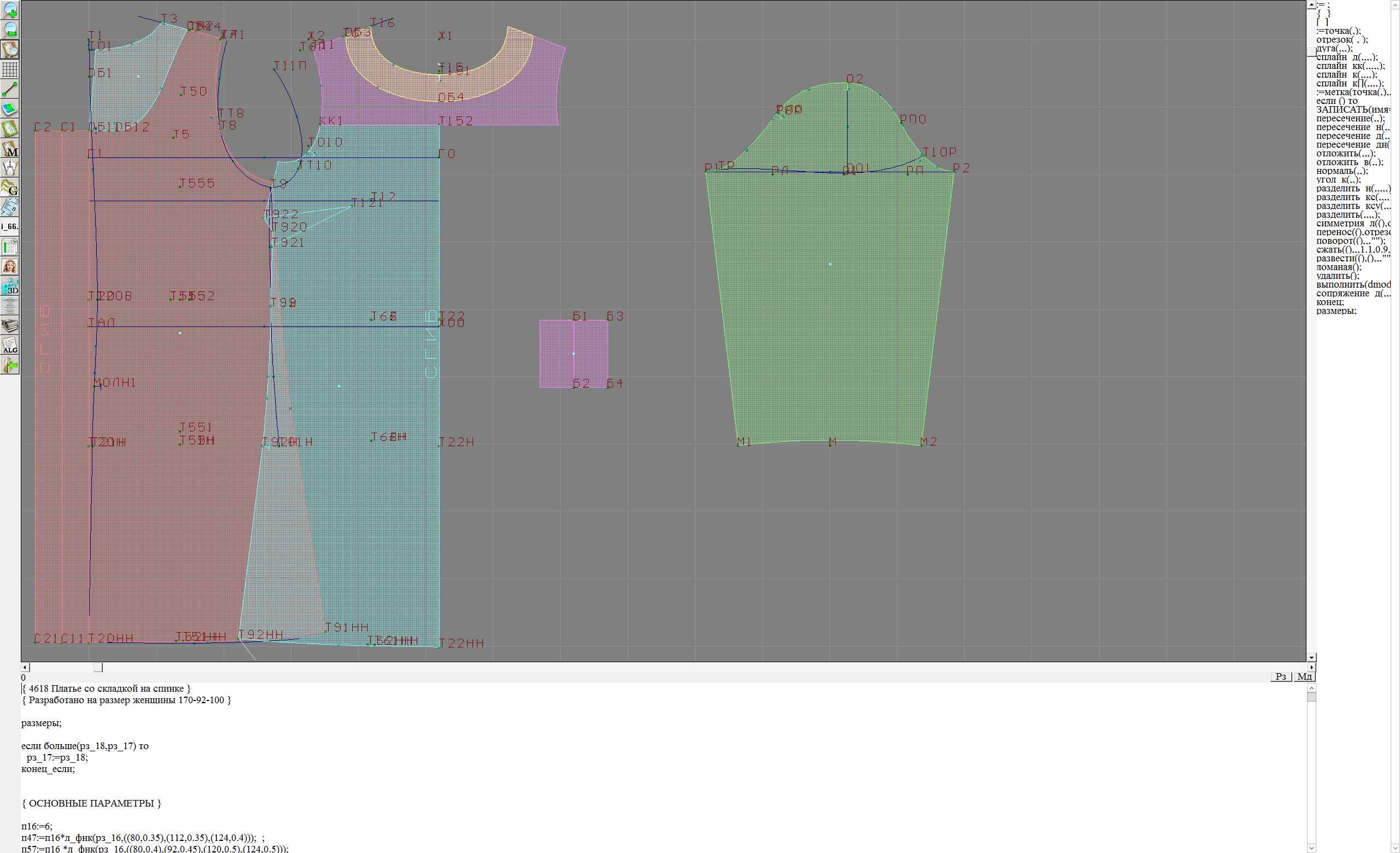Image resolution: width=1400 pixels, height=853 pixels.
Task: Toggle the grid display icon
Action: coord(10,69)
